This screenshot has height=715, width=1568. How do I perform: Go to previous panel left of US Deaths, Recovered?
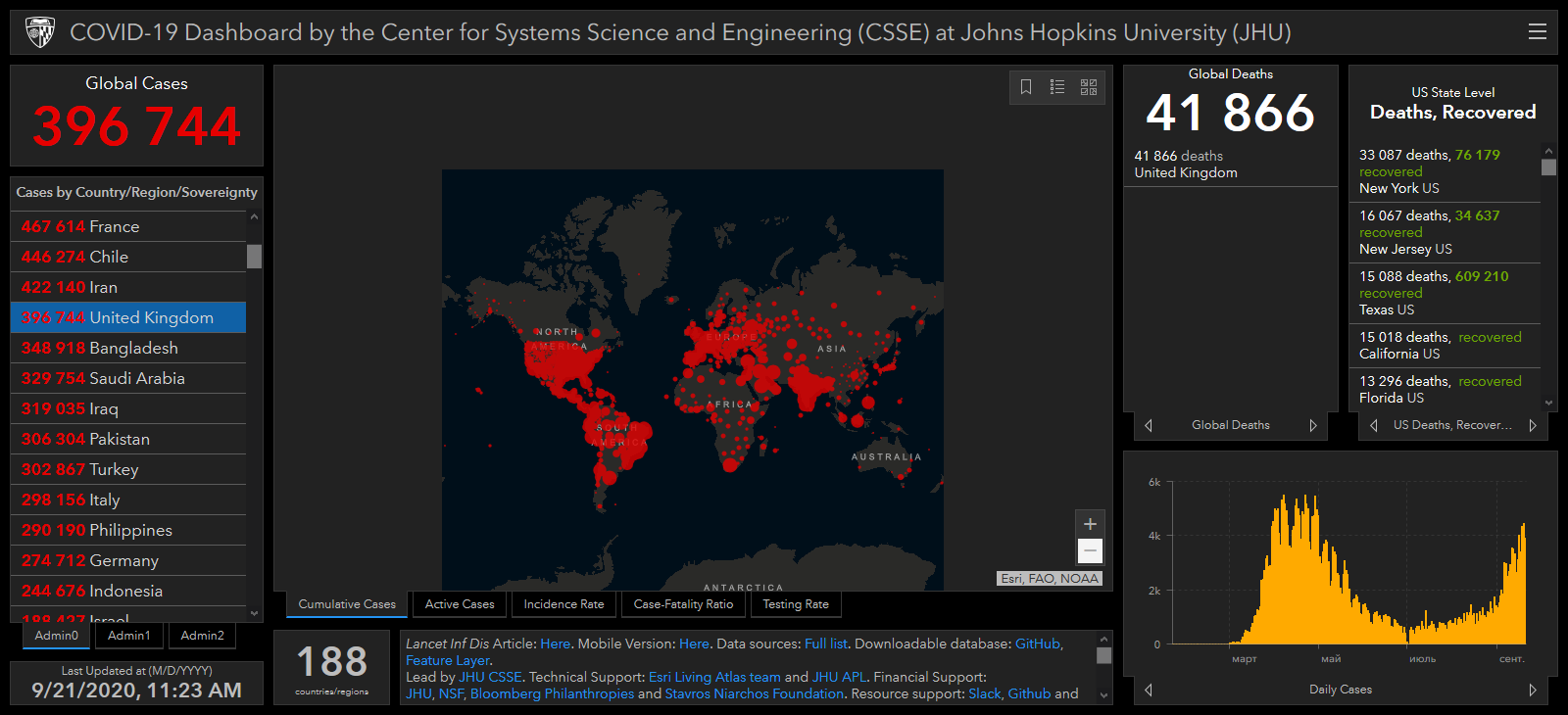[1374, 425]
